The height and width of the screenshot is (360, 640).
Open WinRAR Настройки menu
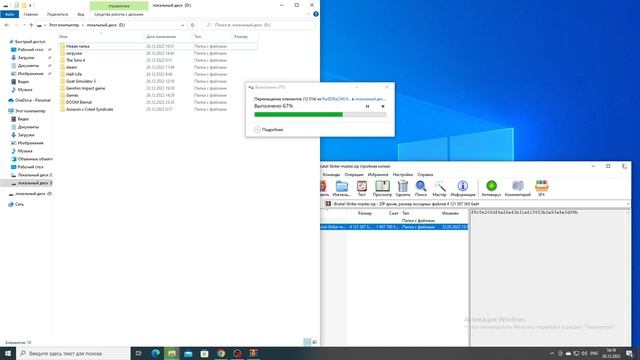click(403, 175)
